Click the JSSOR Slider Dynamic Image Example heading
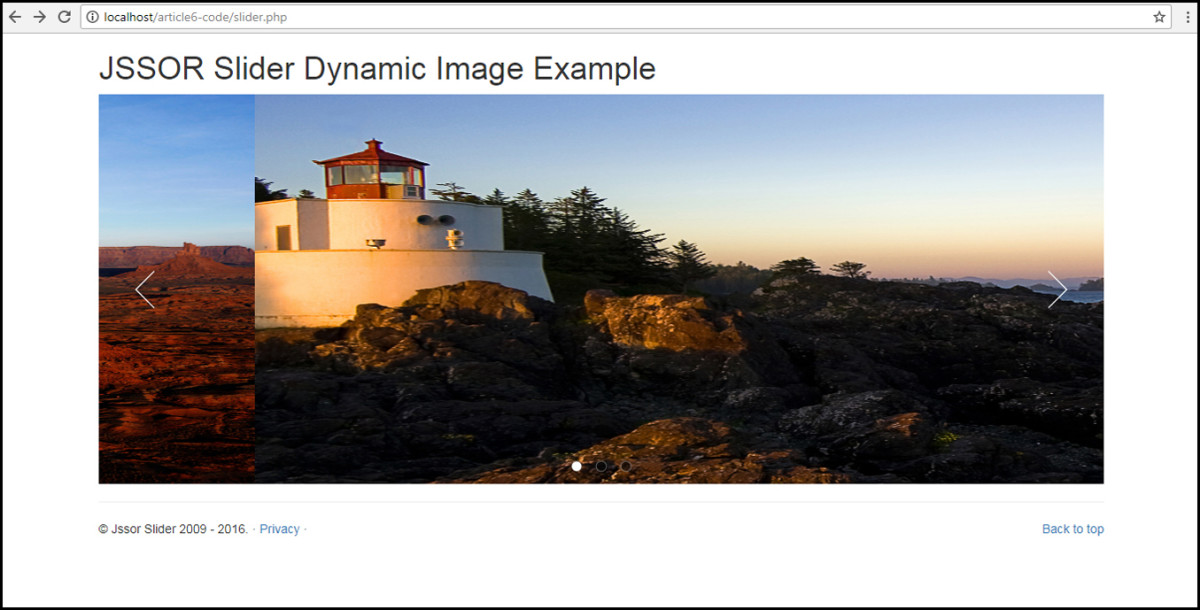Screen dimensions: 1200x610 point(377,68)
